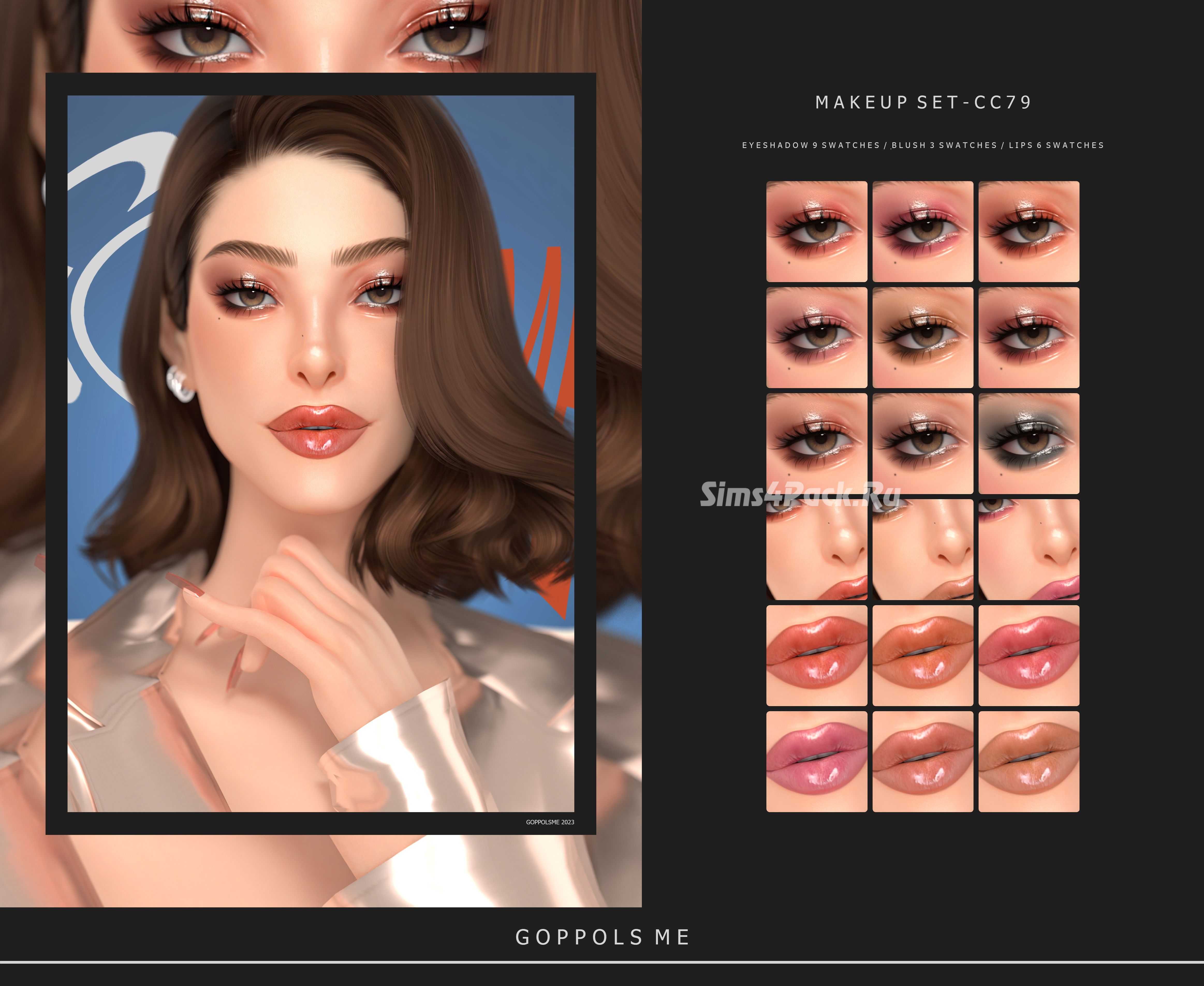Click the gray smoky eyeshadow swatch
The height and width of the screenshot is (986, 1204).
(x=1029, y=444)
